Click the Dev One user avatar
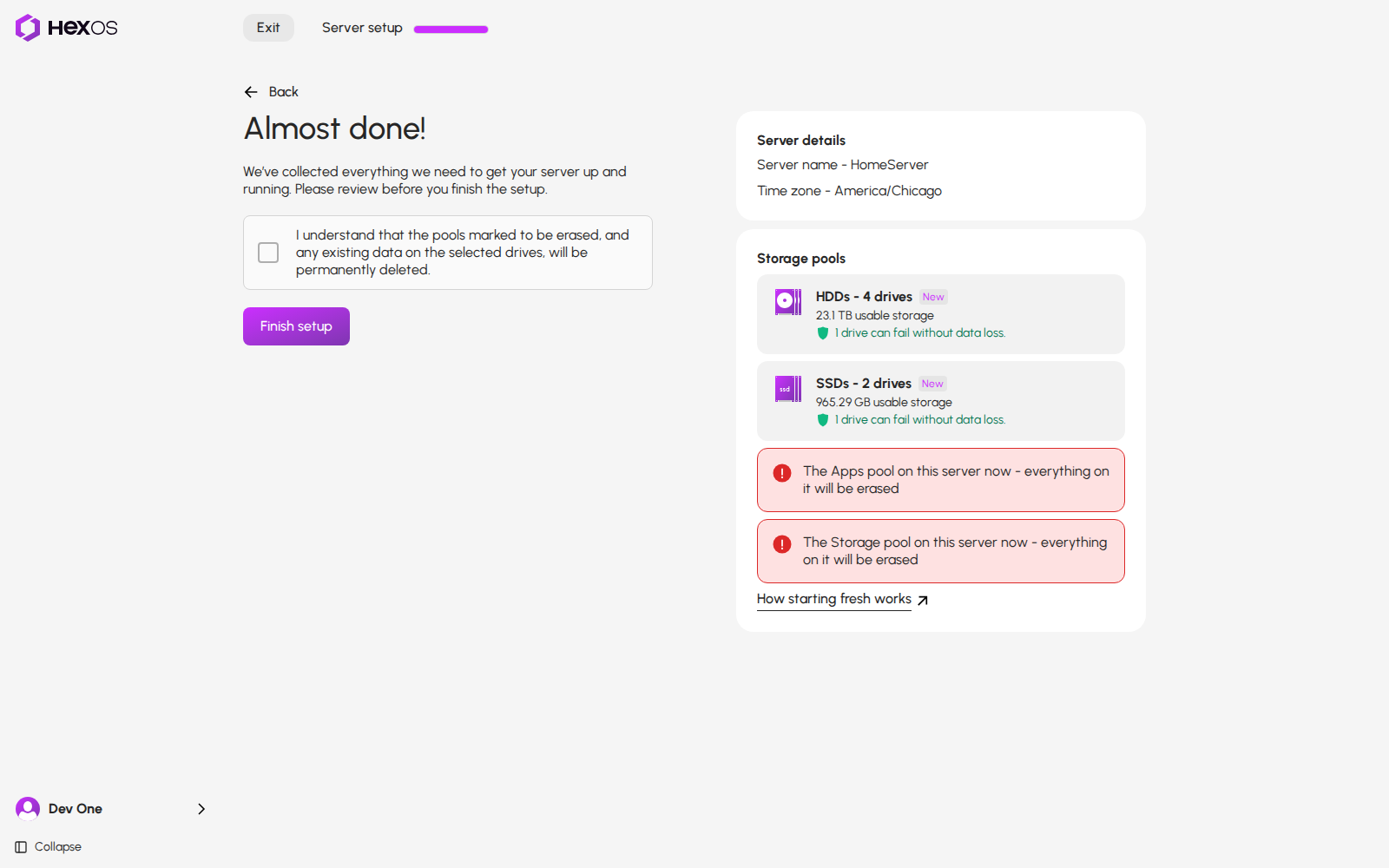Viewport: 1389px width, 868px height. tap(28, 809)
